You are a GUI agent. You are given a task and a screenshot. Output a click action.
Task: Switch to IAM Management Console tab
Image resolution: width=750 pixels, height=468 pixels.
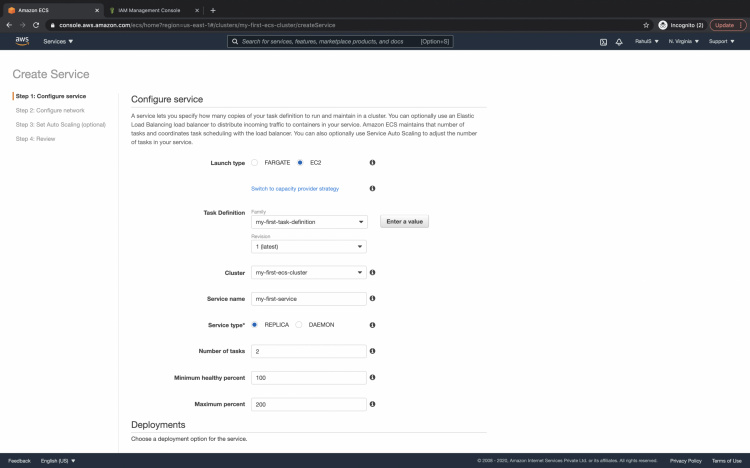tap(152, 10)
